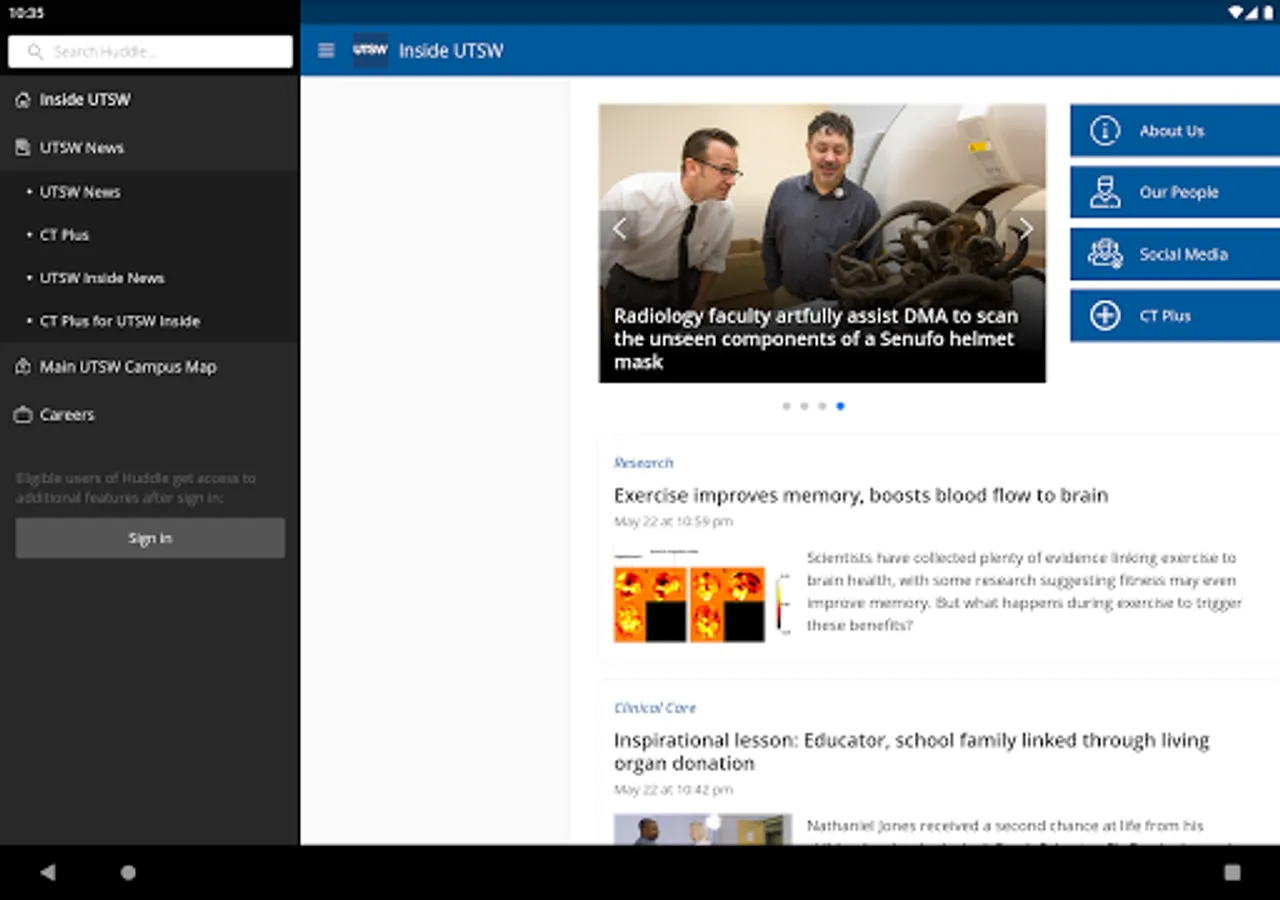This screenshot has height=900, width=1280.
Task: Open Inside UTSW in sidebar
Action: (150, 100)
